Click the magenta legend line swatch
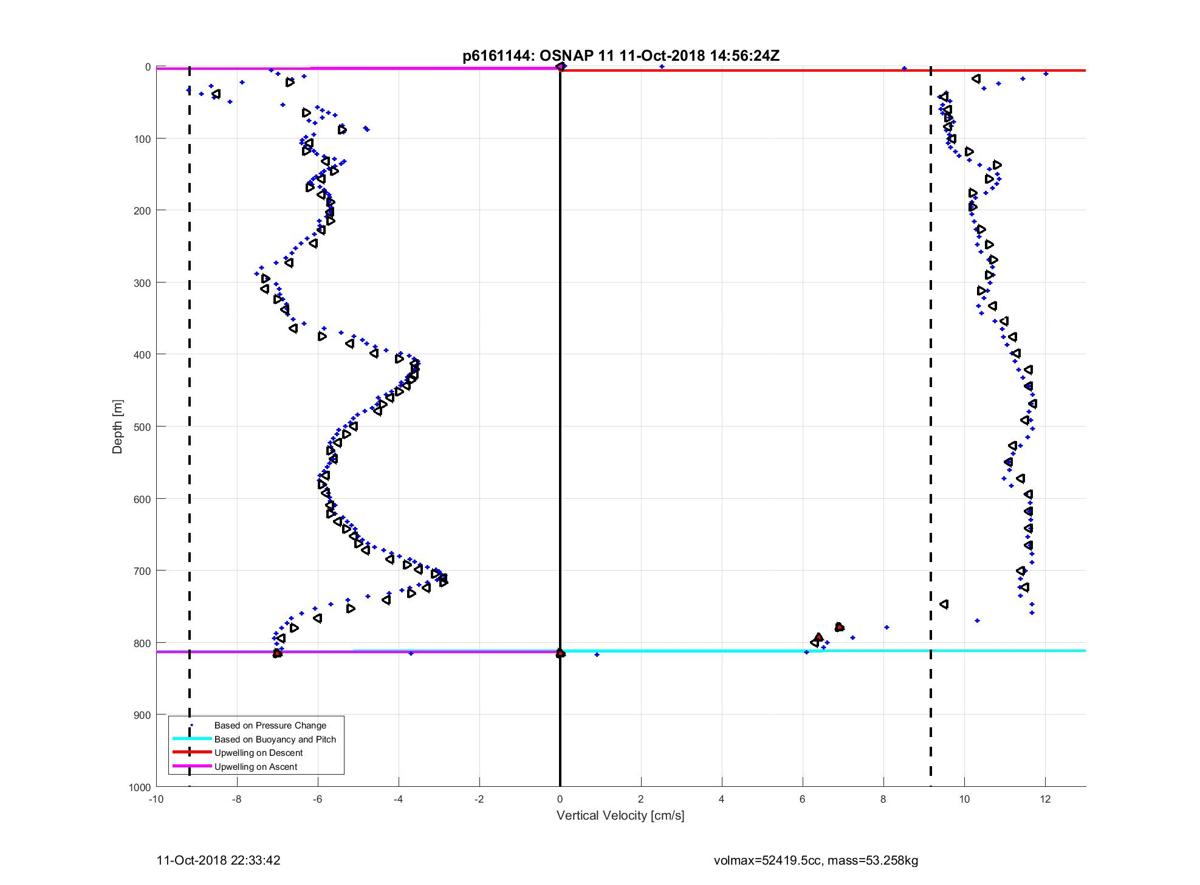The width and height of the screenshot is (1200, 885). point(191,767)
